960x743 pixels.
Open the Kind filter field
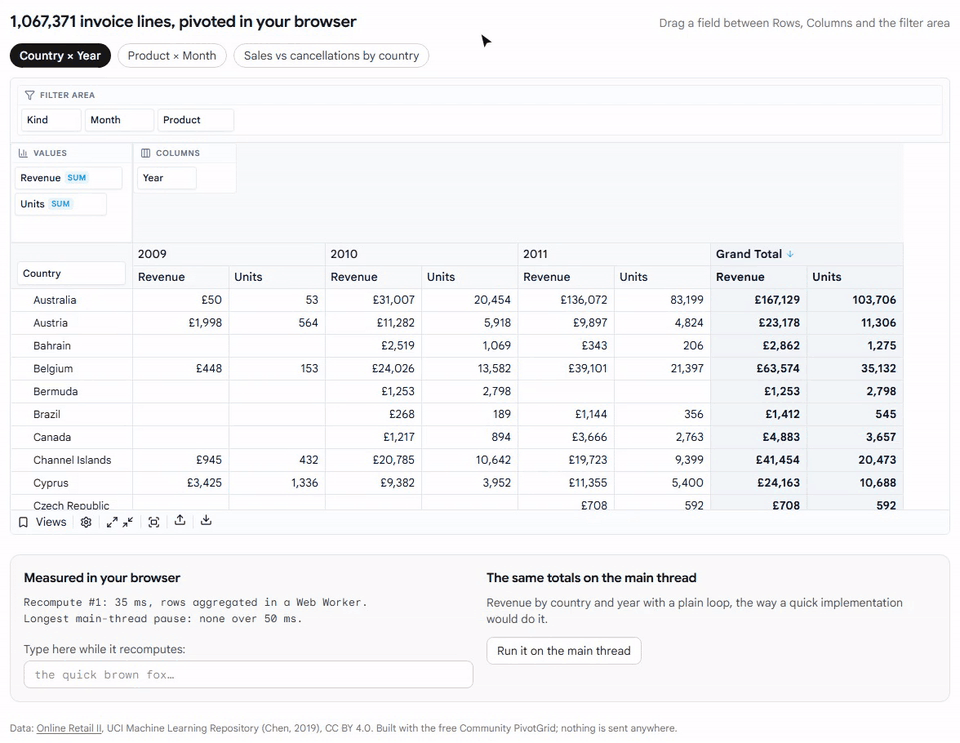click(51, 120)
